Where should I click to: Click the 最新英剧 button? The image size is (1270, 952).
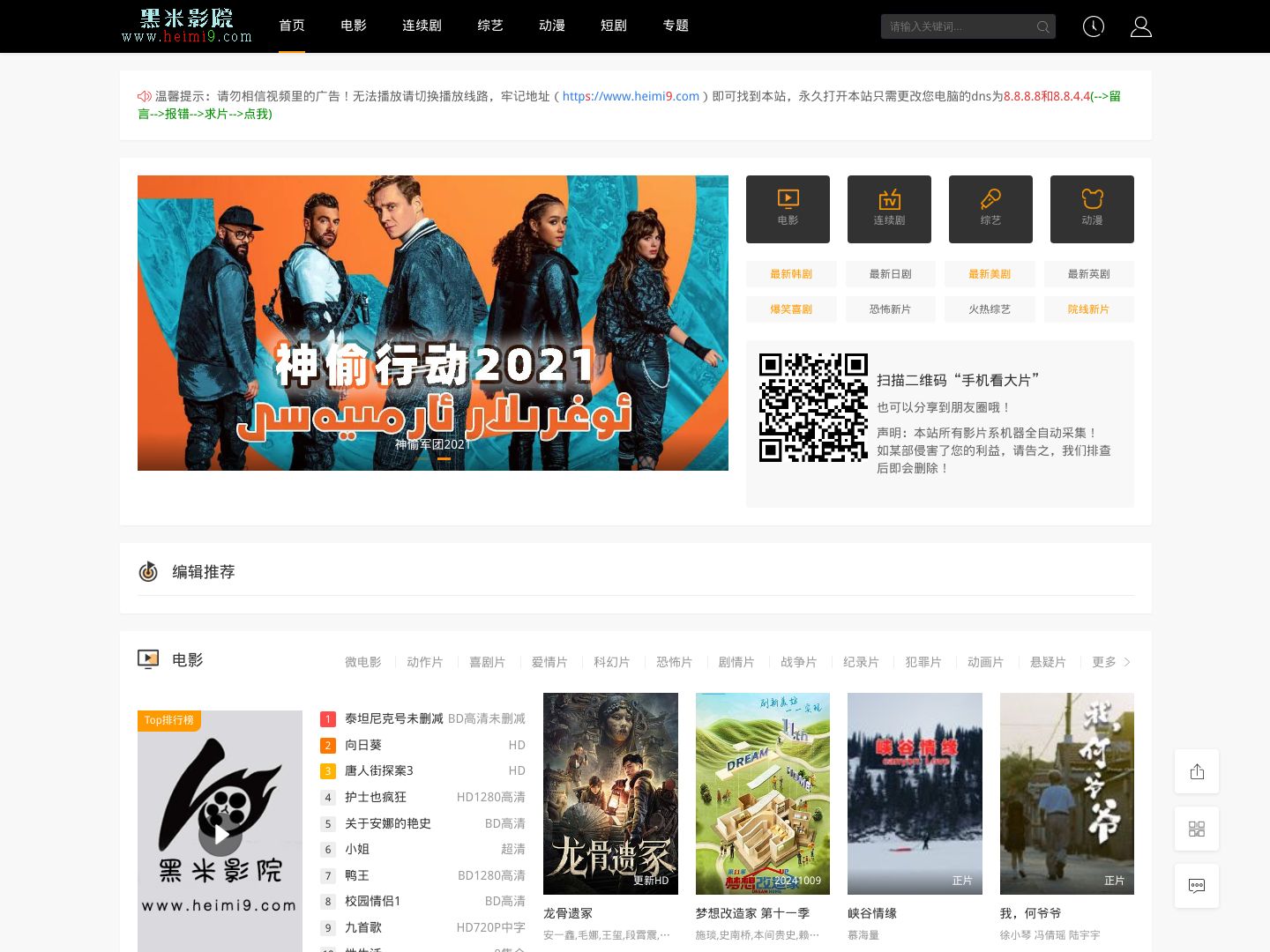pos(1089,274)
